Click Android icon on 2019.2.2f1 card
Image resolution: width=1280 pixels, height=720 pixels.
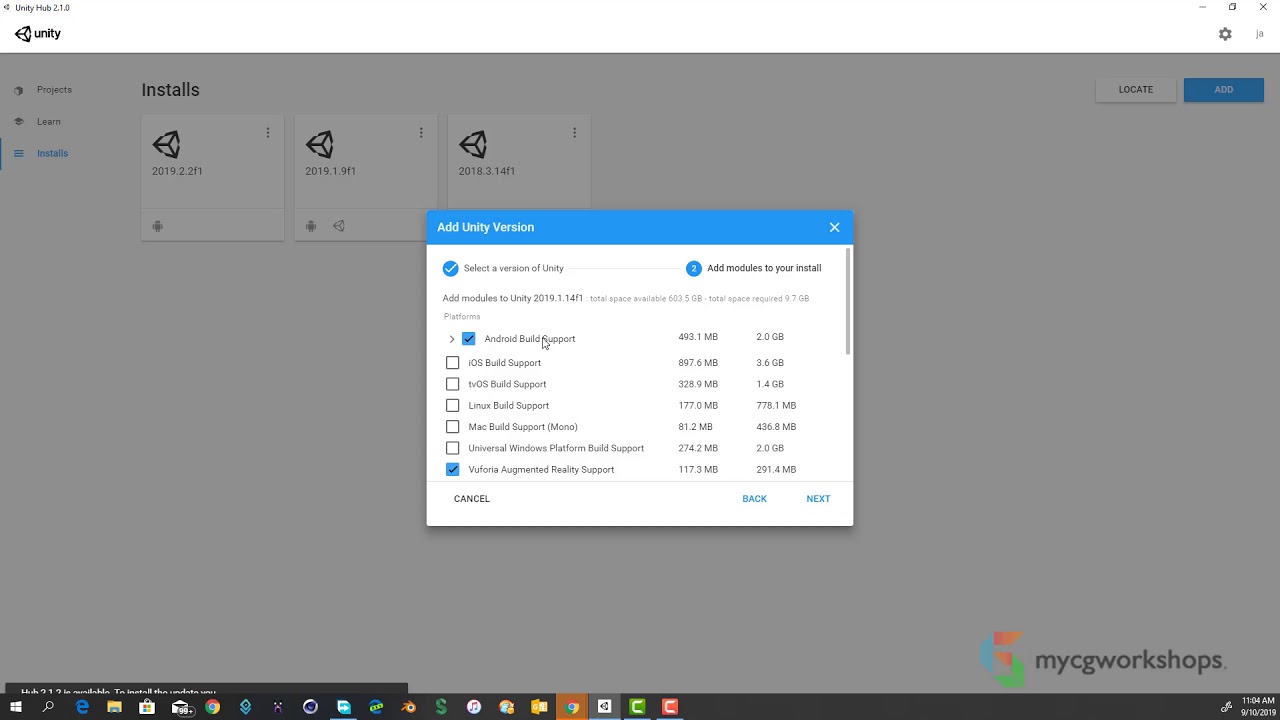[157, 226]
